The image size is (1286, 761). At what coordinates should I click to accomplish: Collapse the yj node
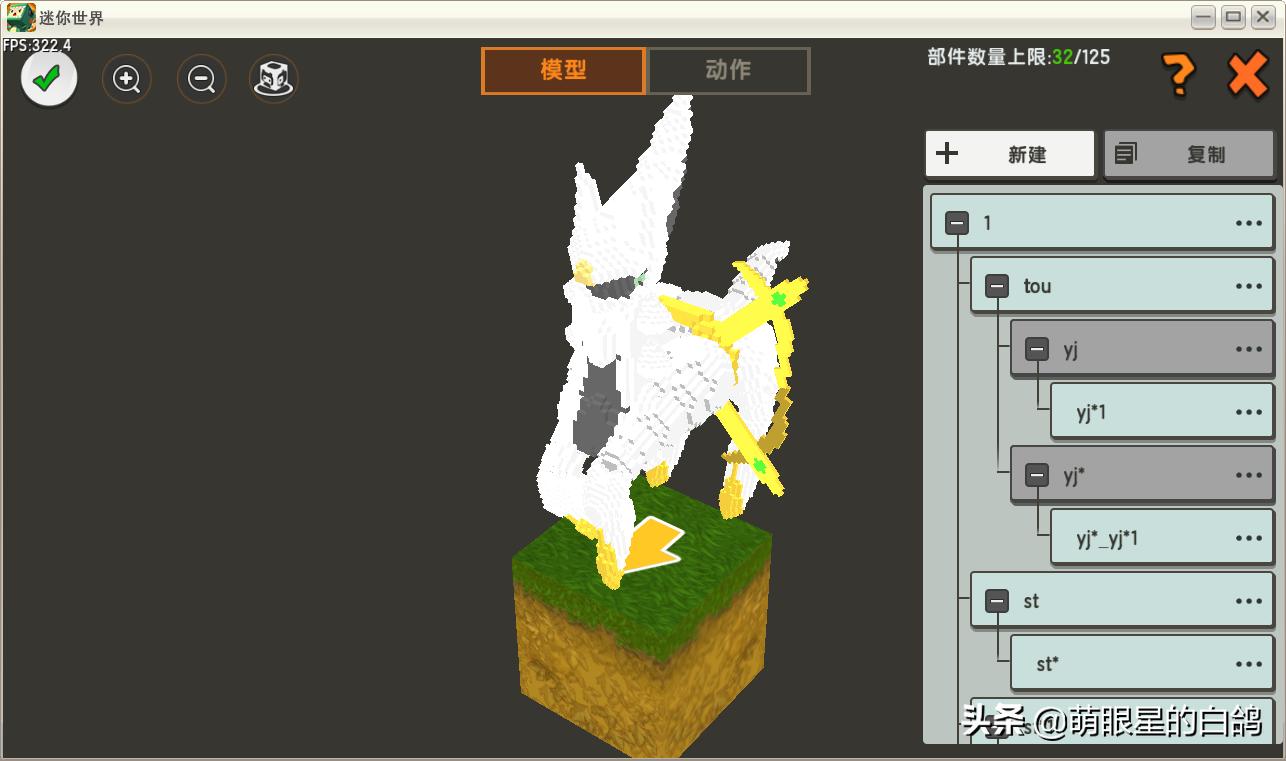(1037, 349)
